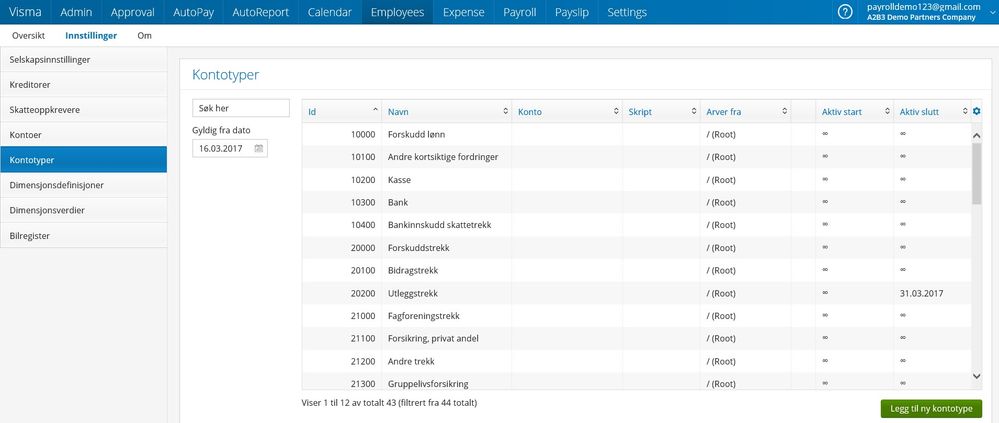Open Selskapsinnstillinger in the sidebar
Viewport: 999px width, 423px height.
click(83, 59)
